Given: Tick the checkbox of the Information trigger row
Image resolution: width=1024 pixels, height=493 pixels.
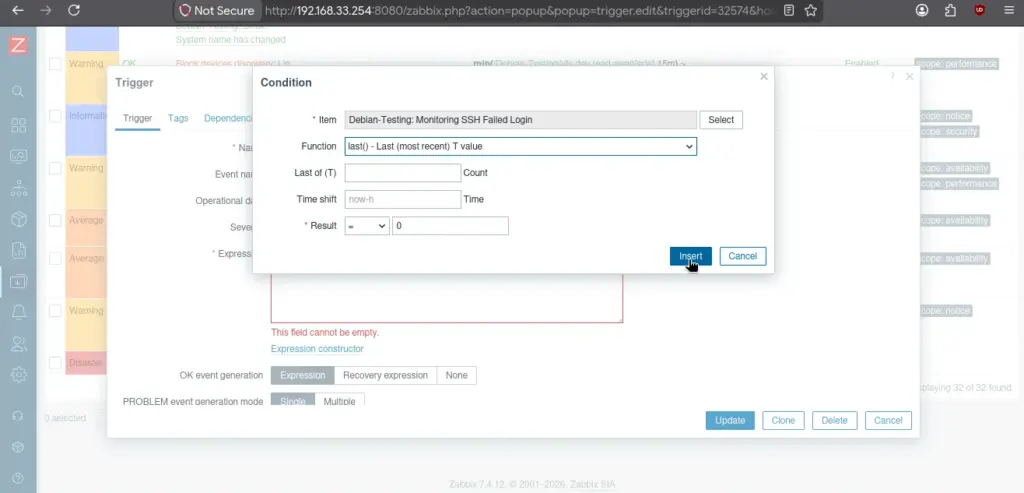Looking at the screenshot, I should 56,116.
